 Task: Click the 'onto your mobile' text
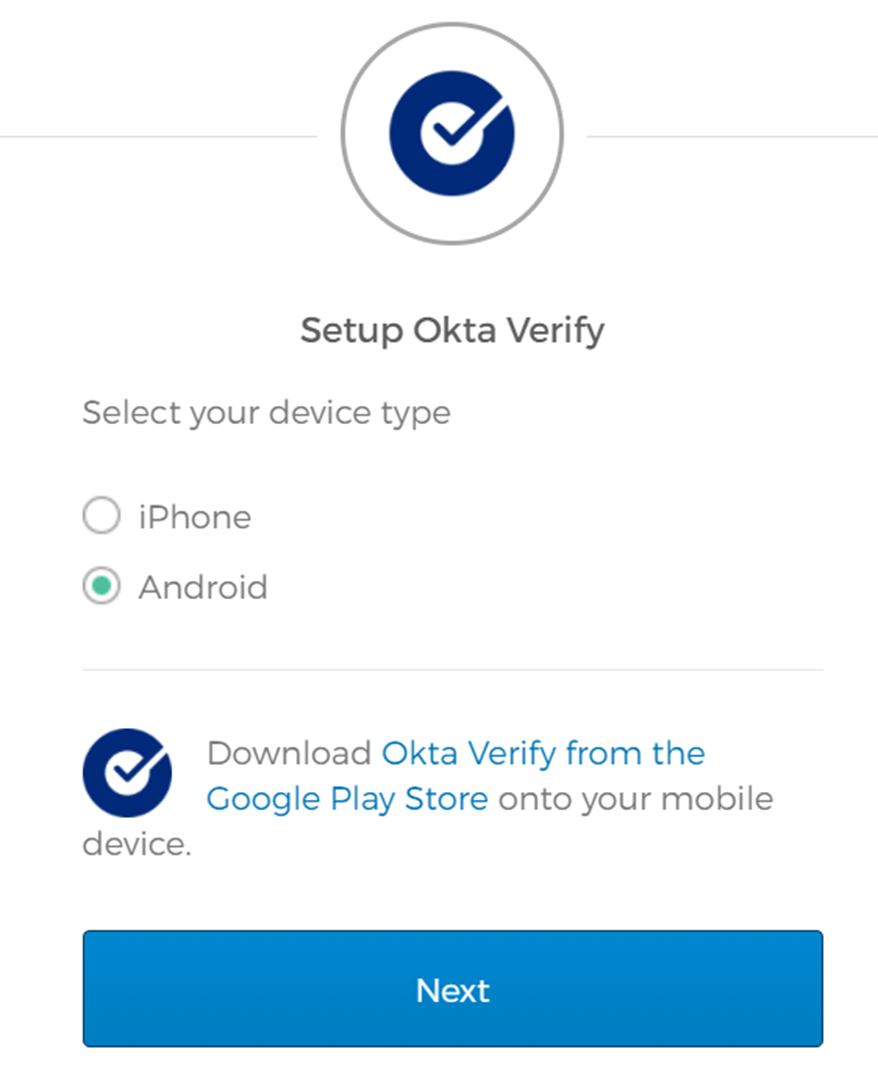pos(636,799)
